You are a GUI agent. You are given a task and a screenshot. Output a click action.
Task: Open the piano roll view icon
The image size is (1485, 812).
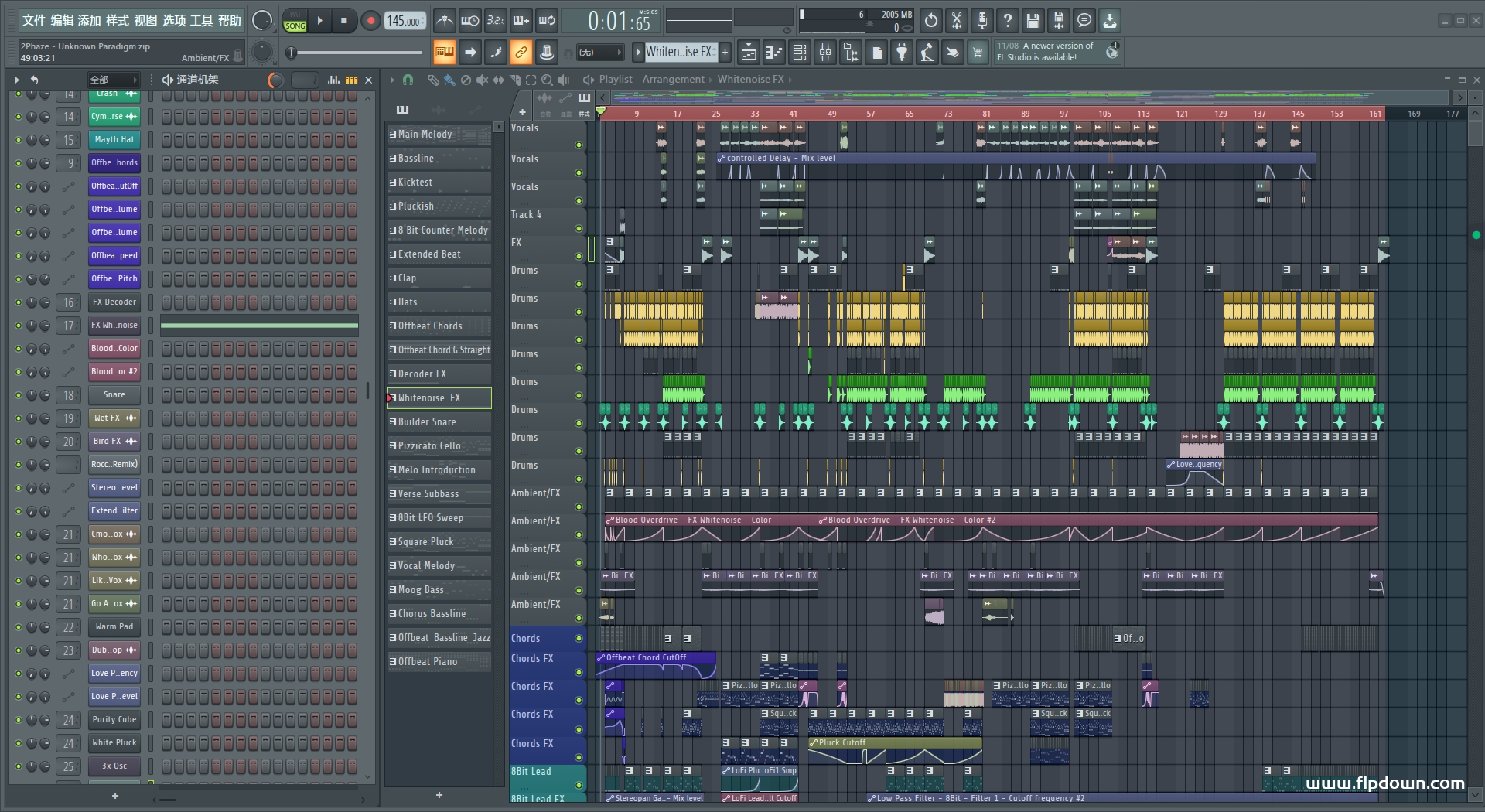pyautogui.click(x=774, y=53)
